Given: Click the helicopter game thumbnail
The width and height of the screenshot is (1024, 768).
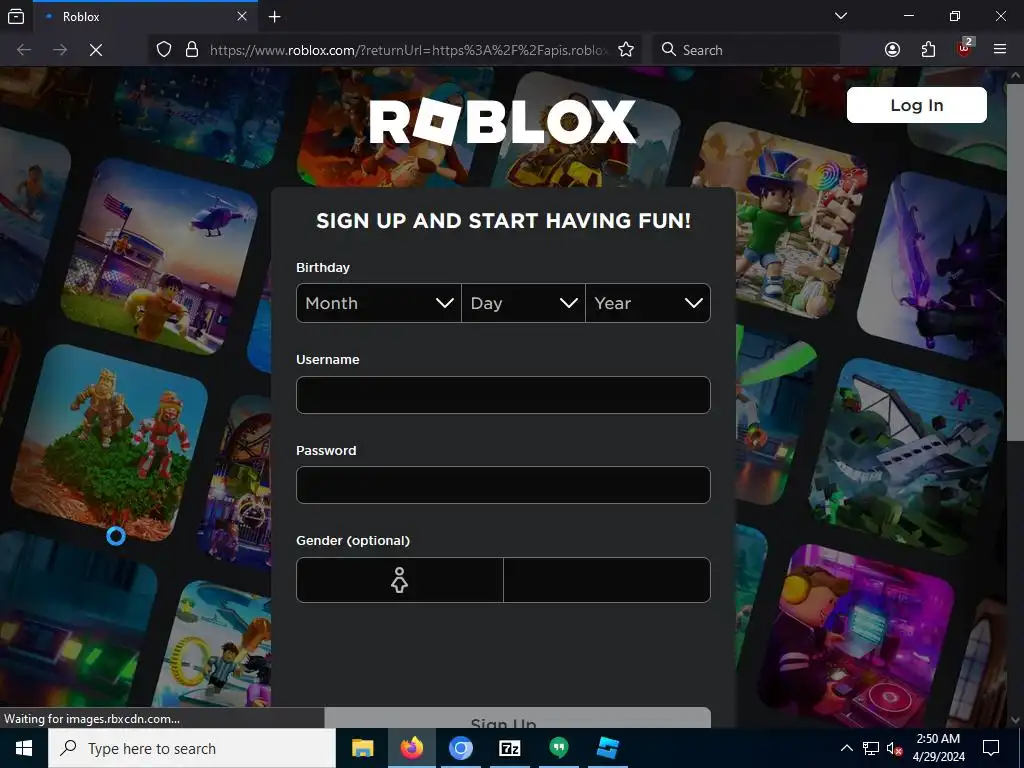Looking at the screenshot, I should pyautogui.click(x=159, y=257).
